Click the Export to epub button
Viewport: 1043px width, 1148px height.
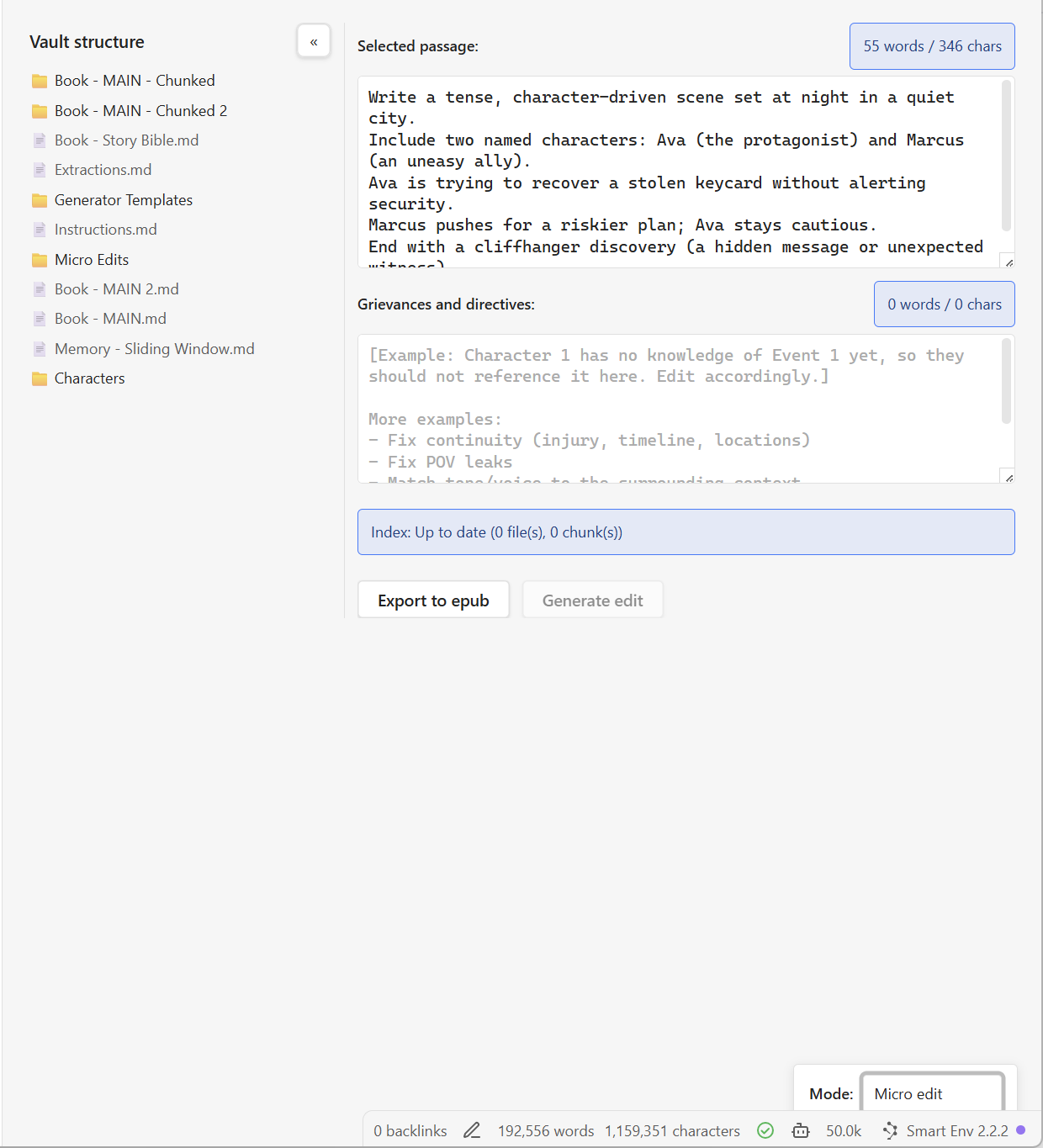coord(433,600)
